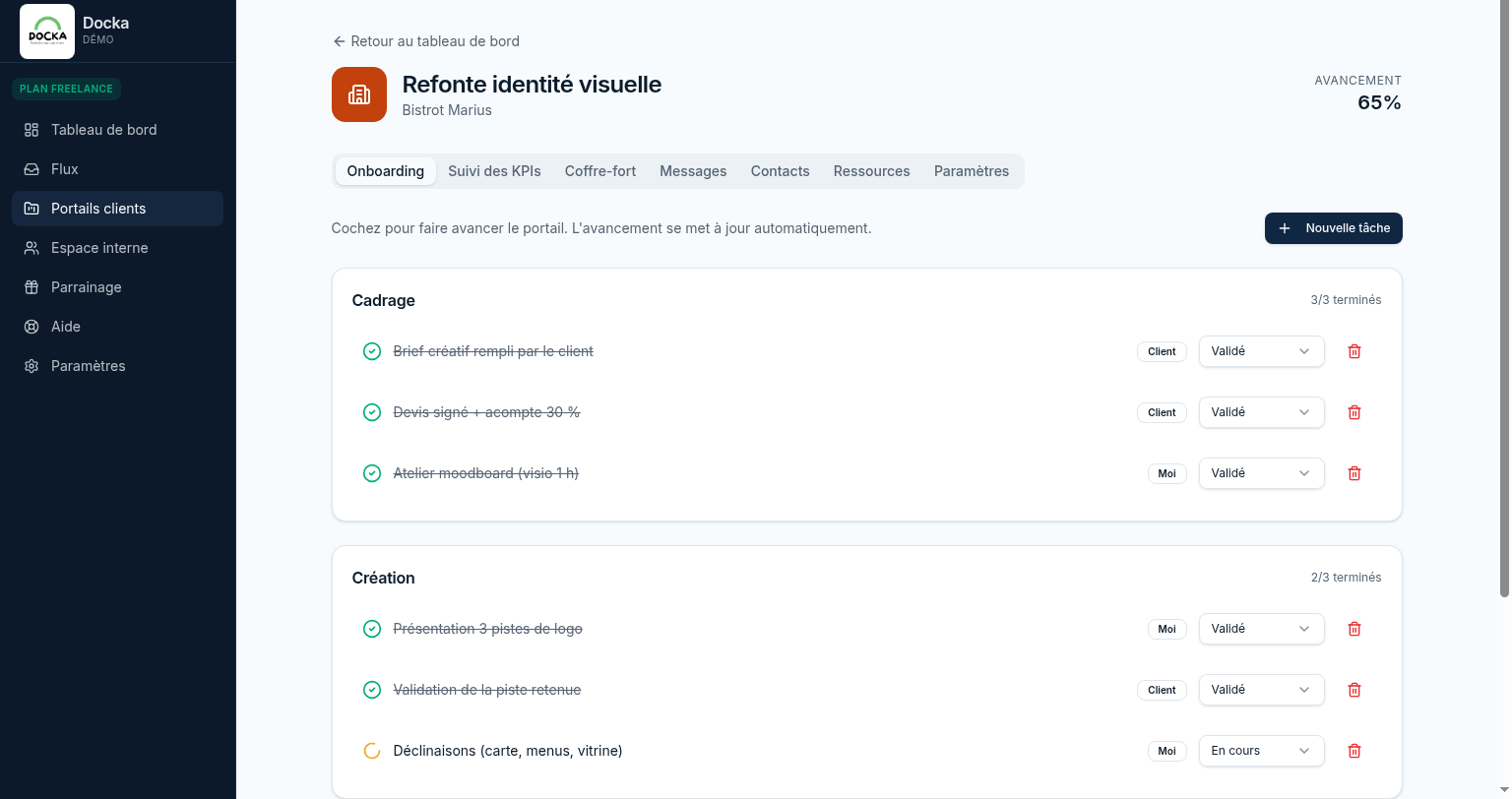Uncheck the Devis signé + acompte 30 % task
The height and width of the screenshot is (799, 1512).
coord(372,412)
